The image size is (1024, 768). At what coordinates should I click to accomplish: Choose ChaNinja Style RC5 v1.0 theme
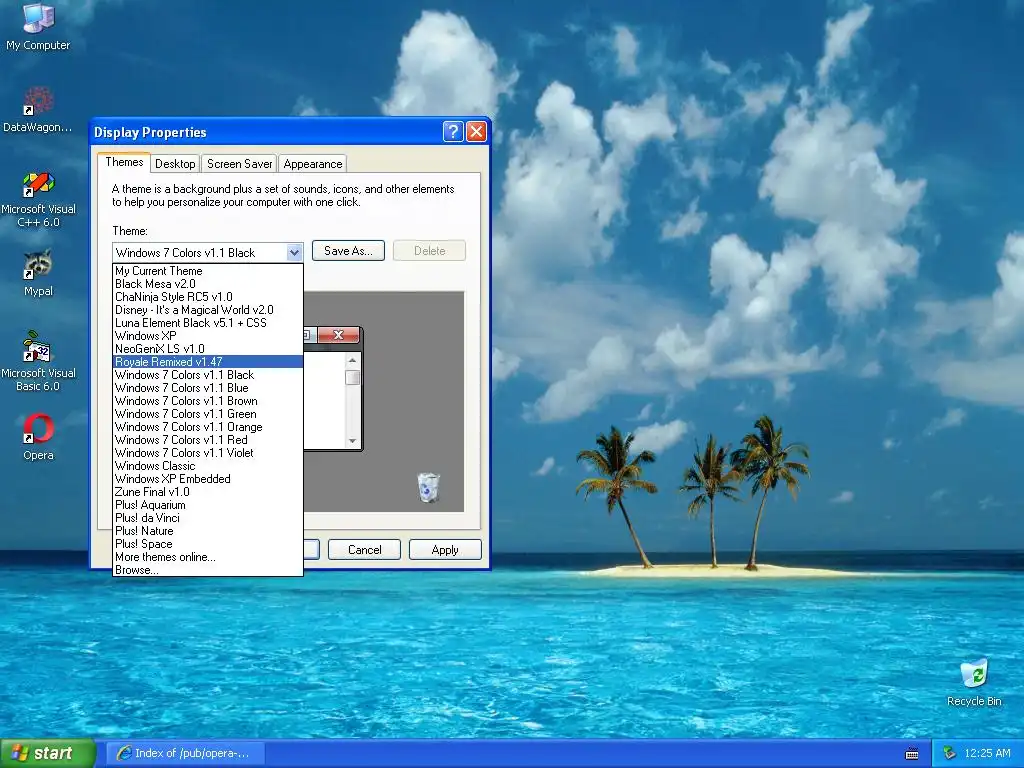pos(208,296)
